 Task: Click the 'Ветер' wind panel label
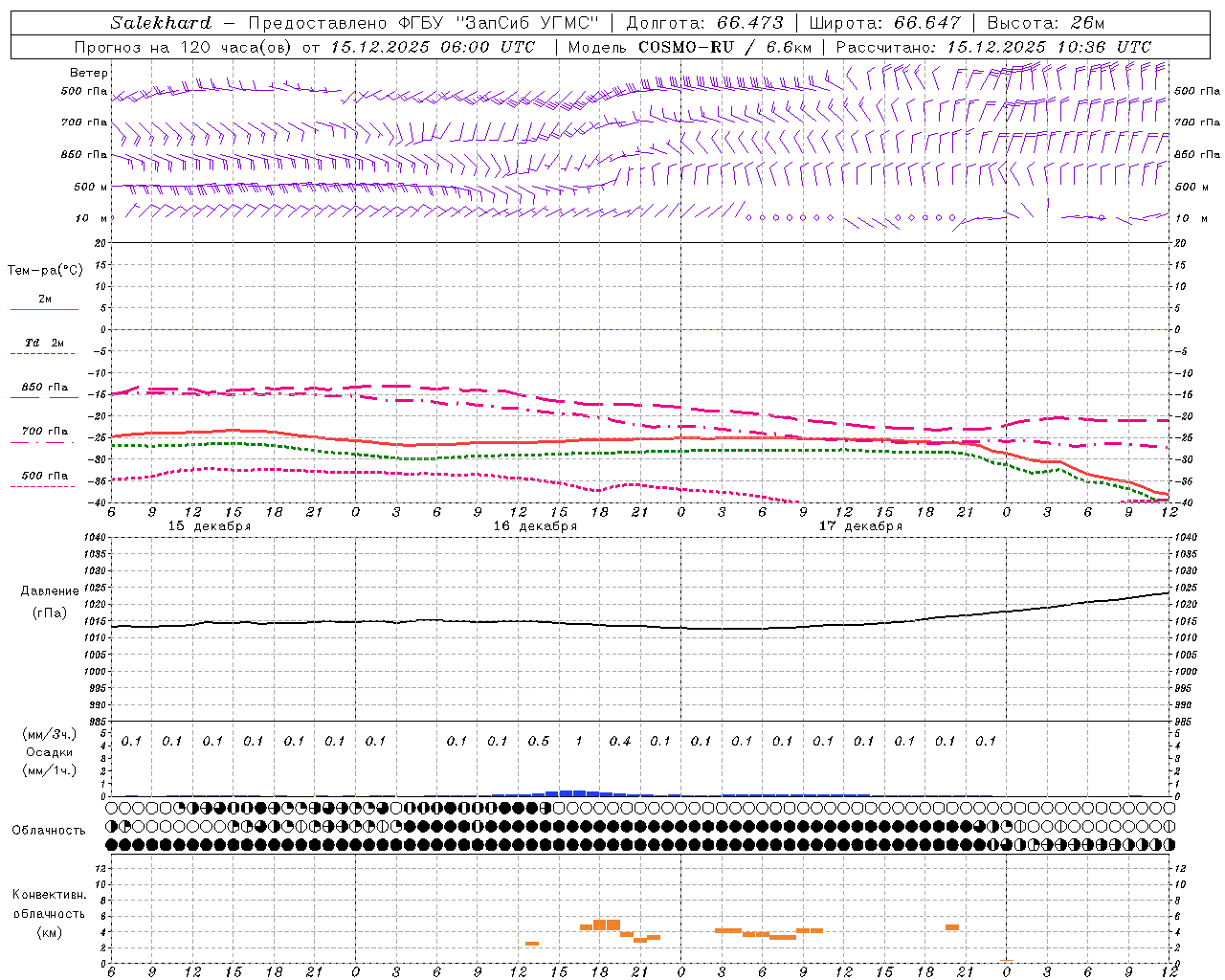pos(89,73)
